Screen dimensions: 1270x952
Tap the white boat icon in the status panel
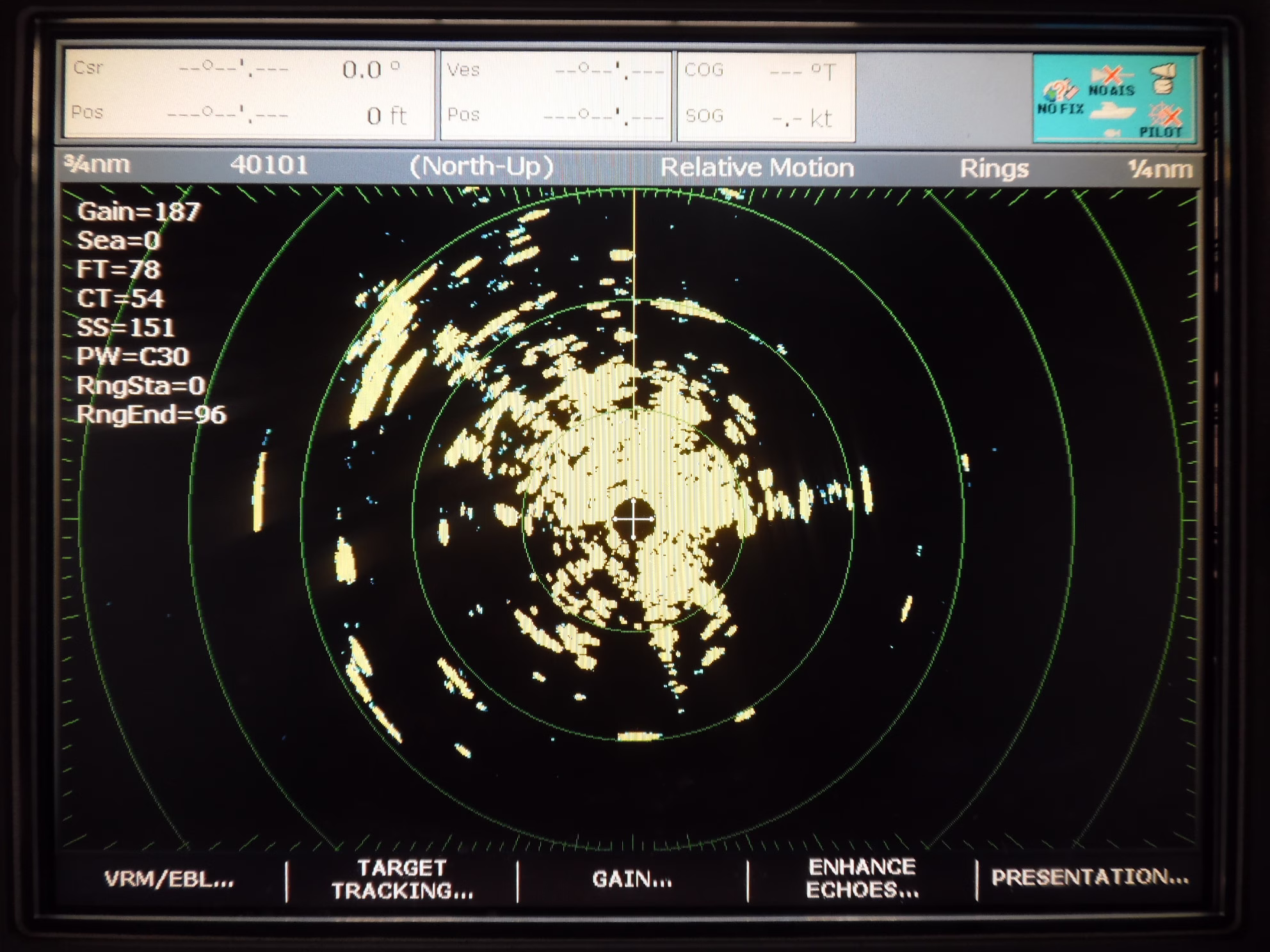1113,111
